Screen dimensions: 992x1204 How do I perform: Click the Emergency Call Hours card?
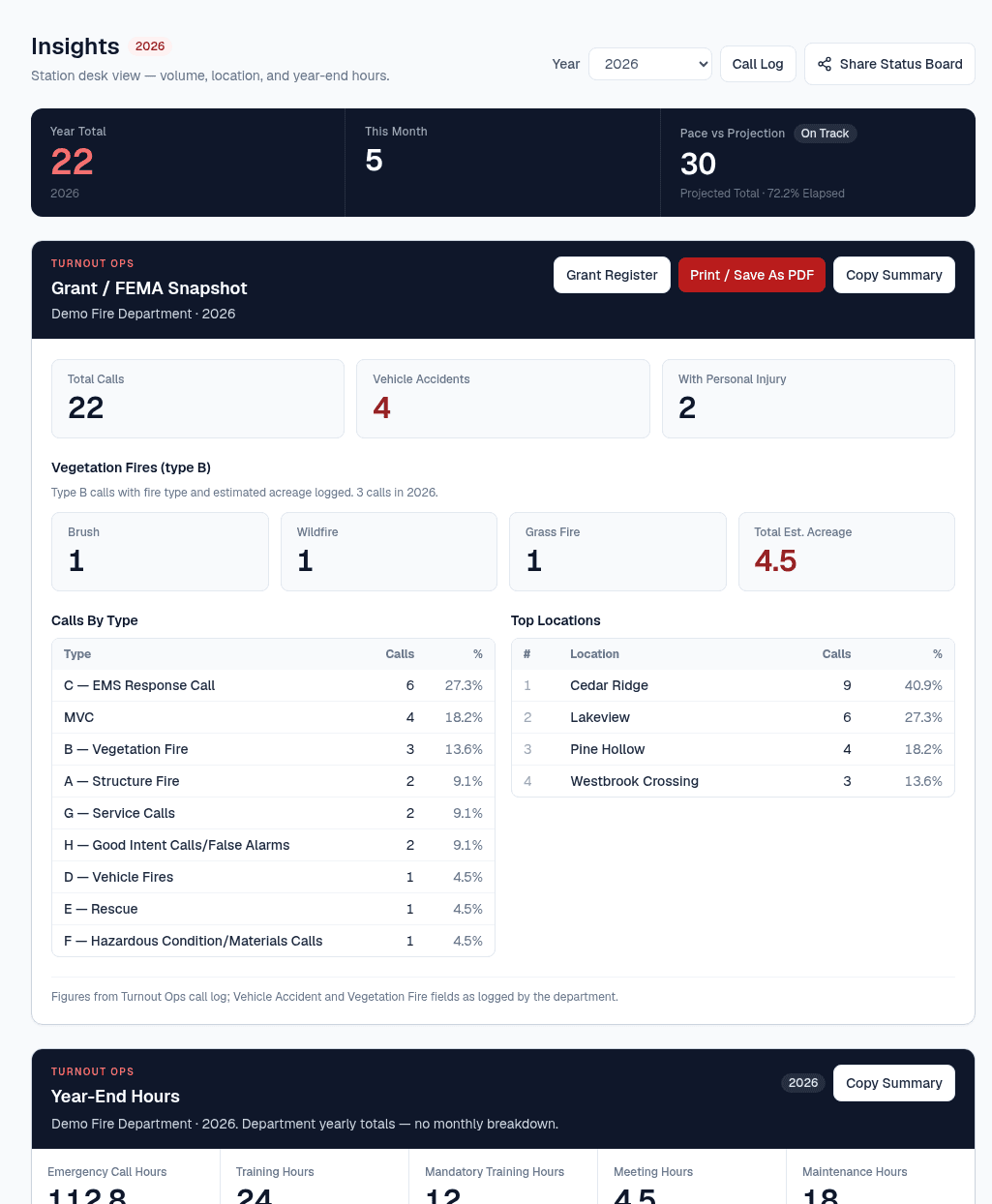point(126,1177)
